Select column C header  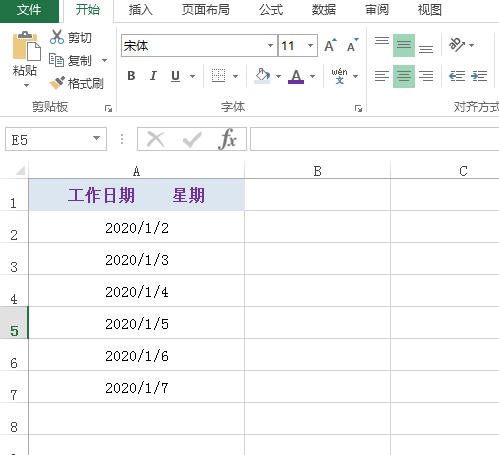pyautogui.click(x=445, y=171)
